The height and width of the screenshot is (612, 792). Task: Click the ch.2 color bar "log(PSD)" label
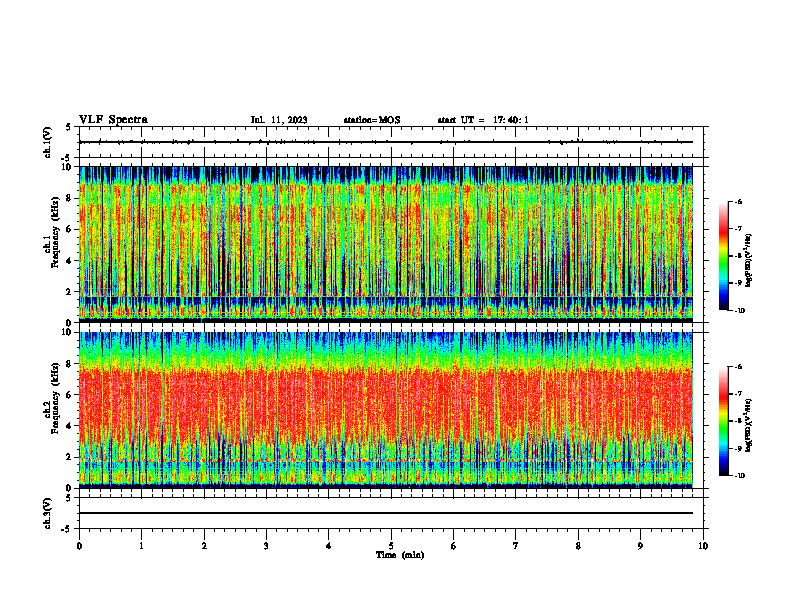749,425
